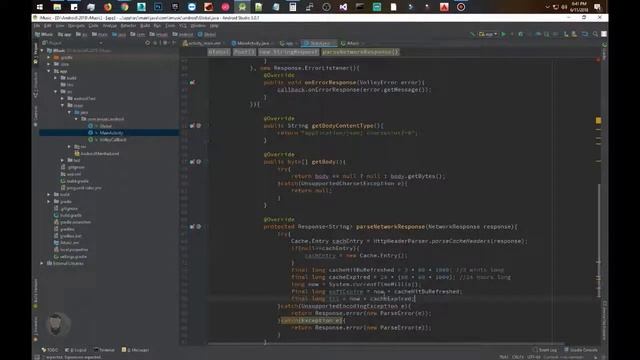Hide the Project panel with the hide icon

click(x=174, y=43)
